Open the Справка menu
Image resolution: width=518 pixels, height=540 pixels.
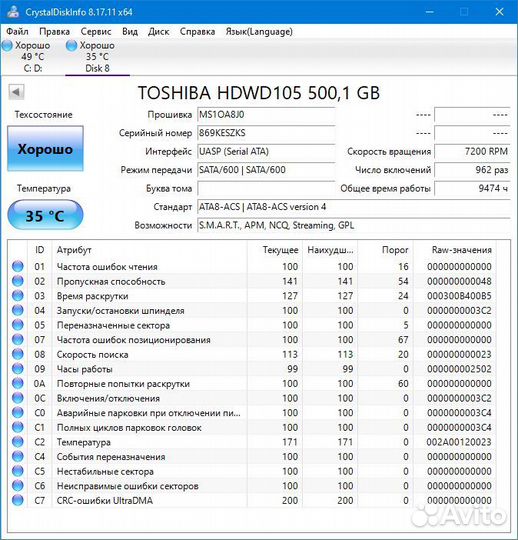197,32
